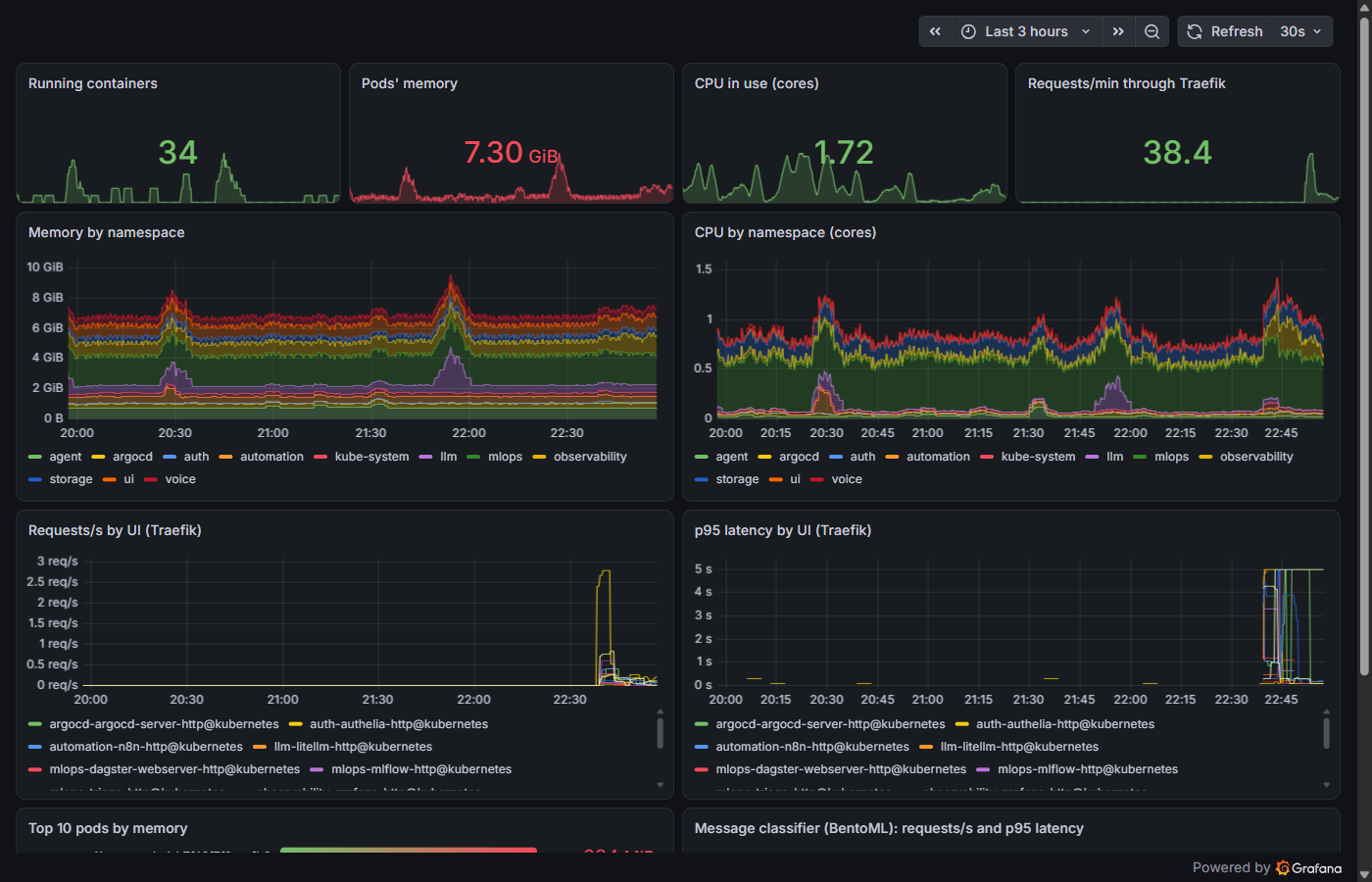The width and height of the screenshot is (1372, 882).
Task: Open the Last 3 hours time picker
Action: coord(1026,31)
